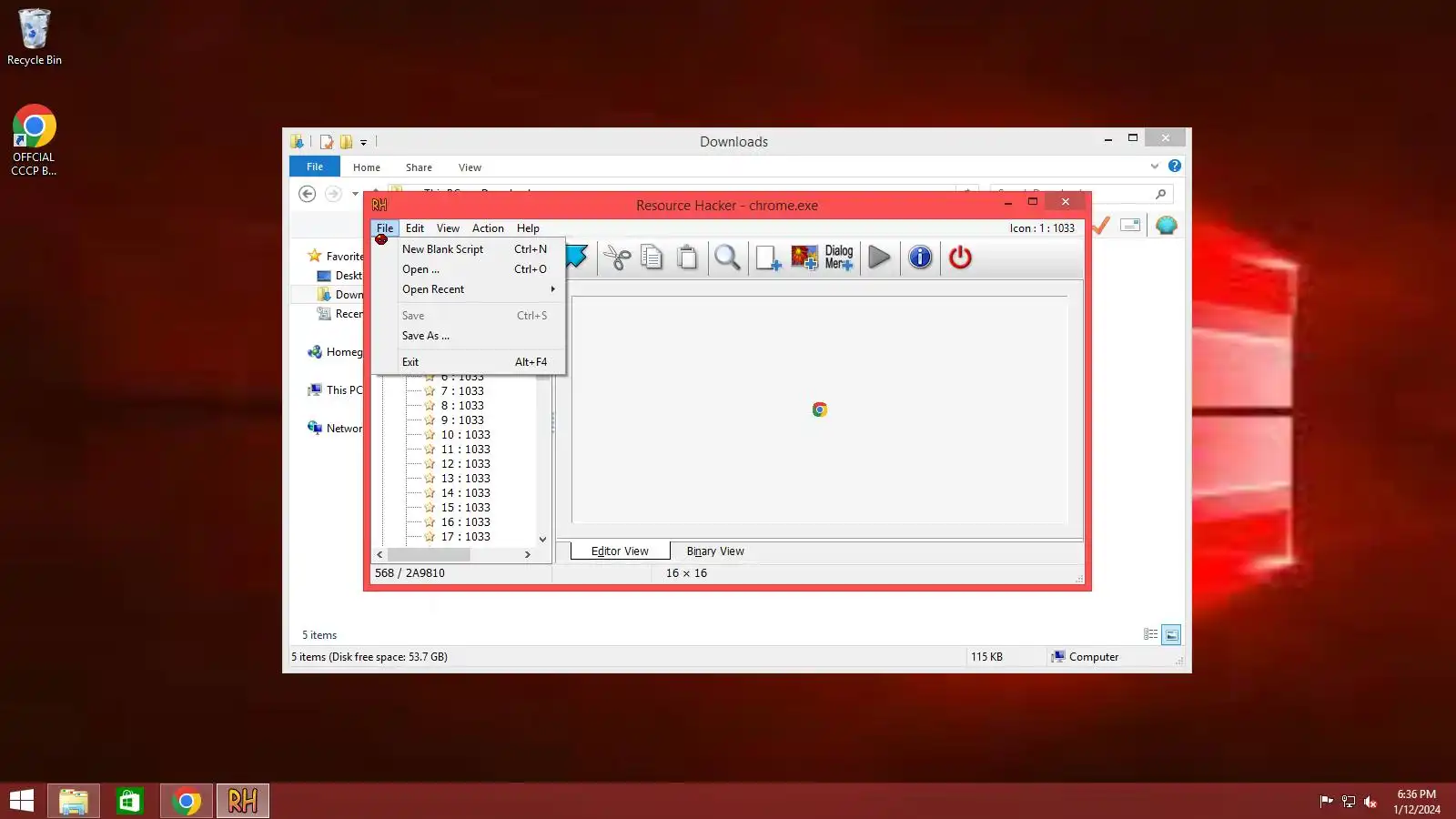The image size is (1456, 819).
Task: Select icon resource 7 : 1033
Action: pyautogui.click(x=462, y=391)
